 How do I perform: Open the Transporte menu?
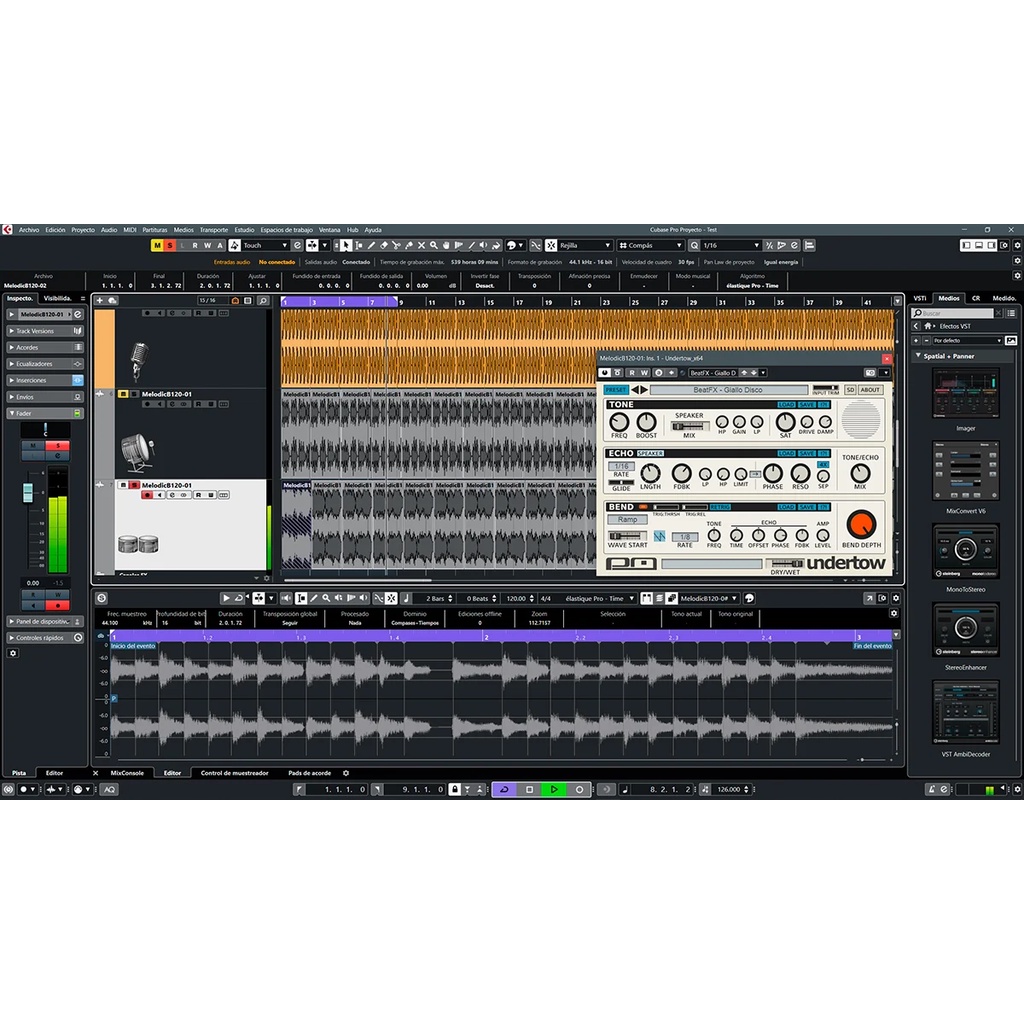tap(214, 230)
